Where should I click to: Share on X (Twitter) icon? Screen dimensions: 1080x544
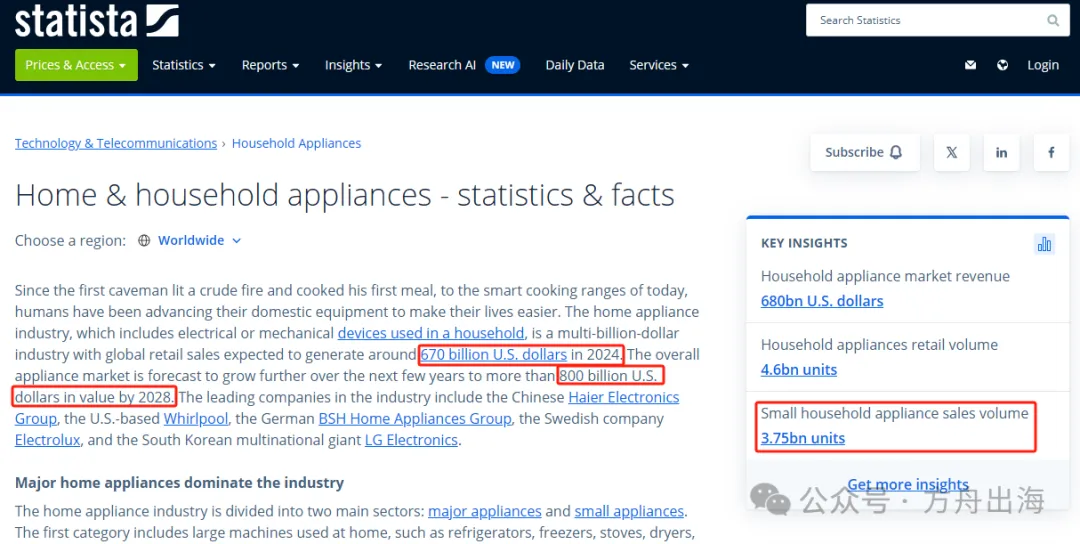click(951, 152)
